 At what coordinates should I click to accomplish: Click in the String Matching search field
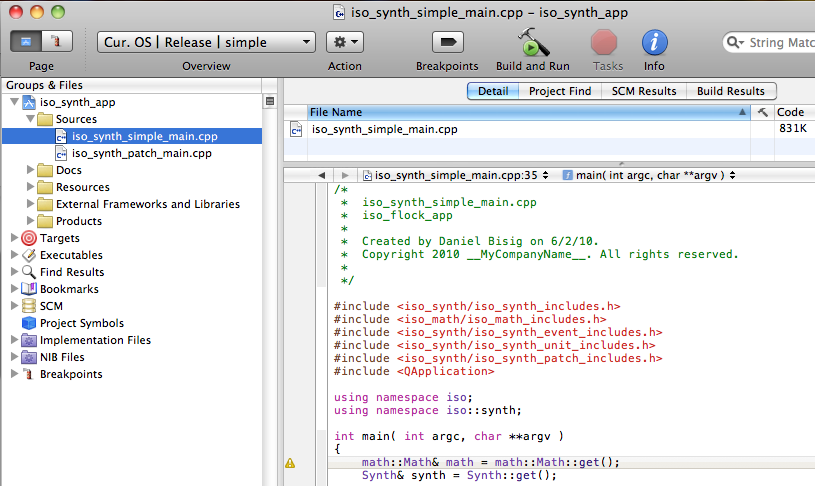pos(780,43)
